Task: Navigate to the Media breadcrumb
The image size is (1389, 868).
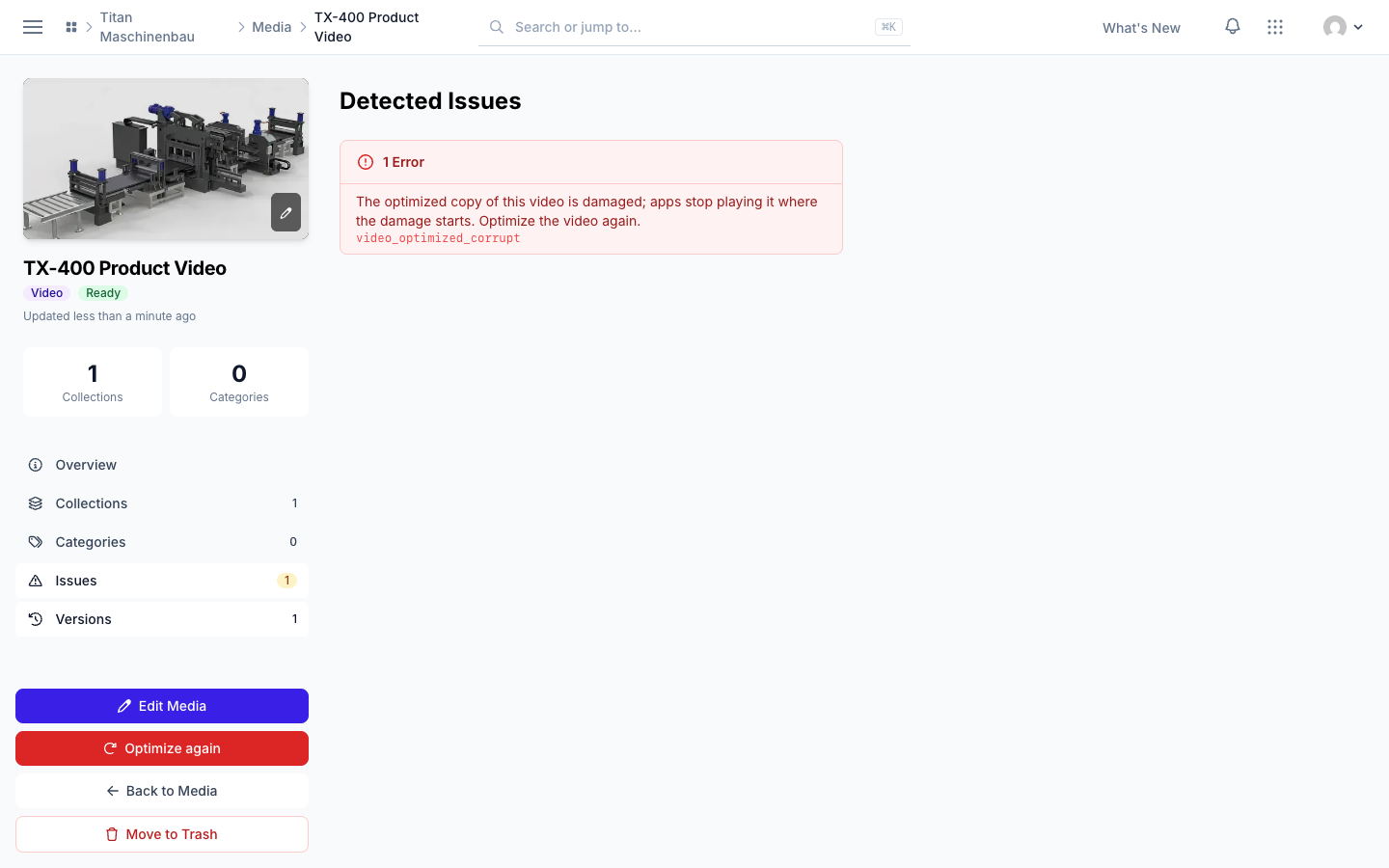Action: (x=271, y=27)
